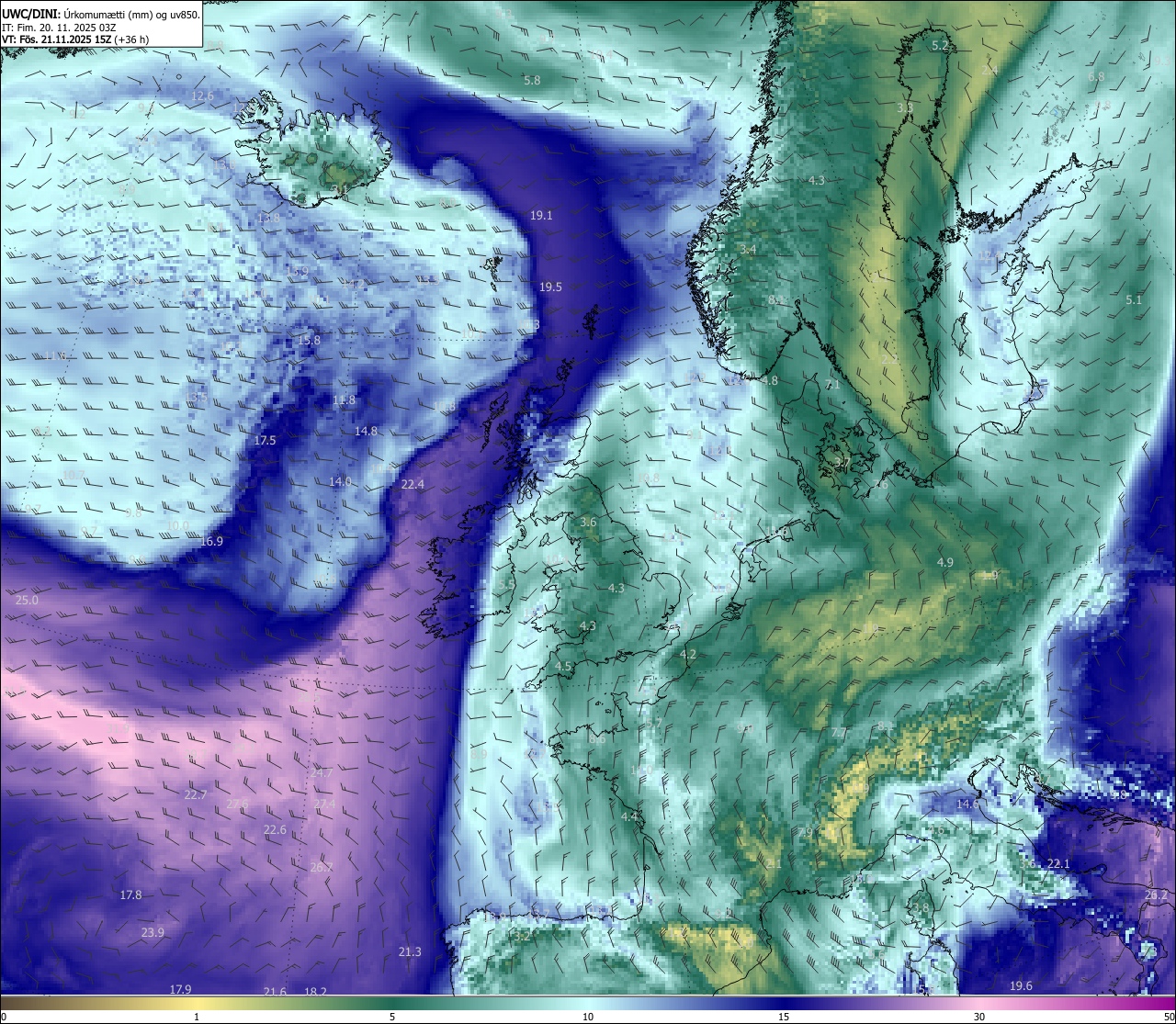This screenshot has height=1024, width=1176.
Task: Click the colorbar tick label 10
Action: (x=588, y=1017)
